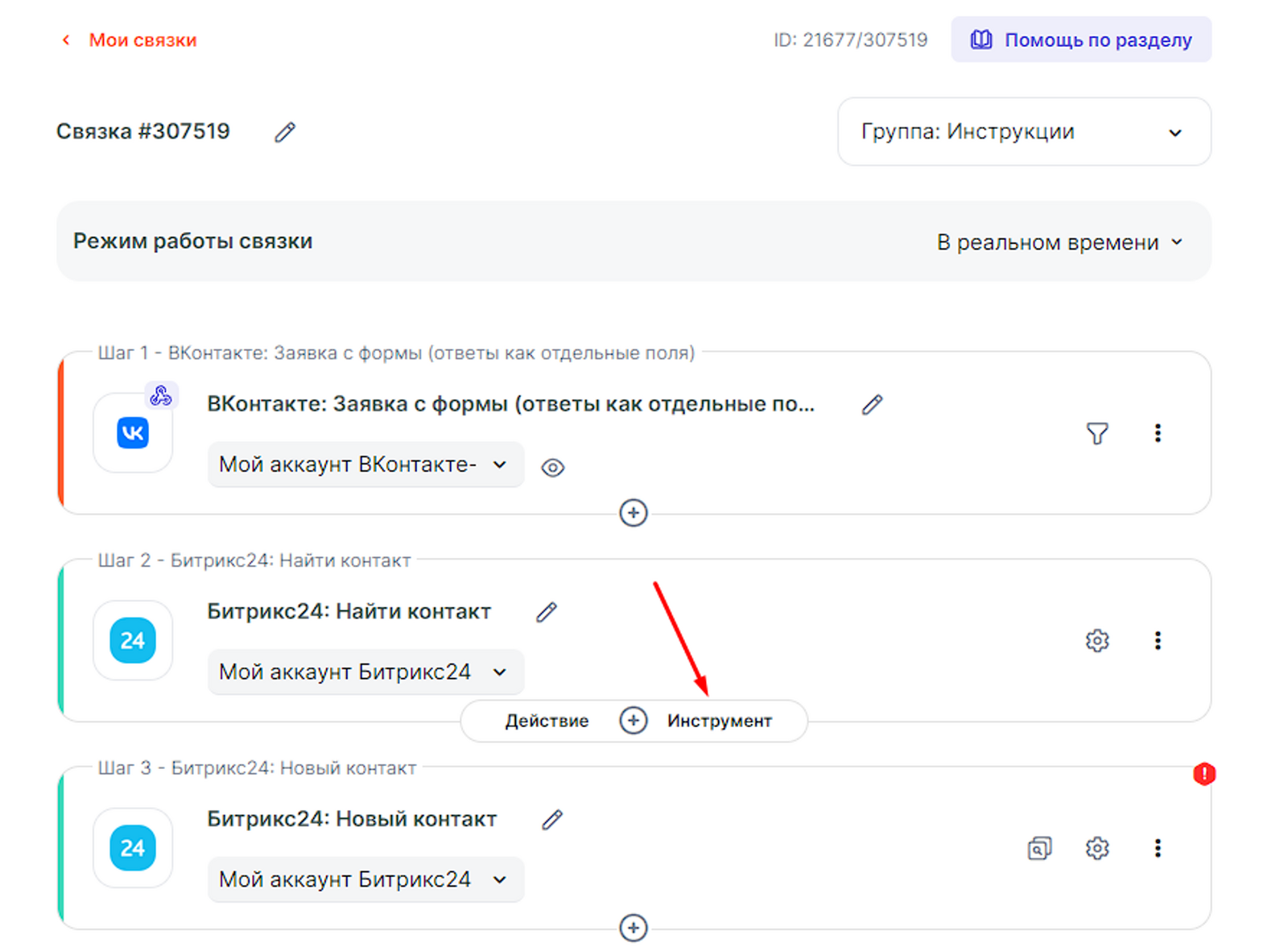1288x951 pixels.
Task: Open settings gear for Новый контакт step
Action: tap(1096, 848)
